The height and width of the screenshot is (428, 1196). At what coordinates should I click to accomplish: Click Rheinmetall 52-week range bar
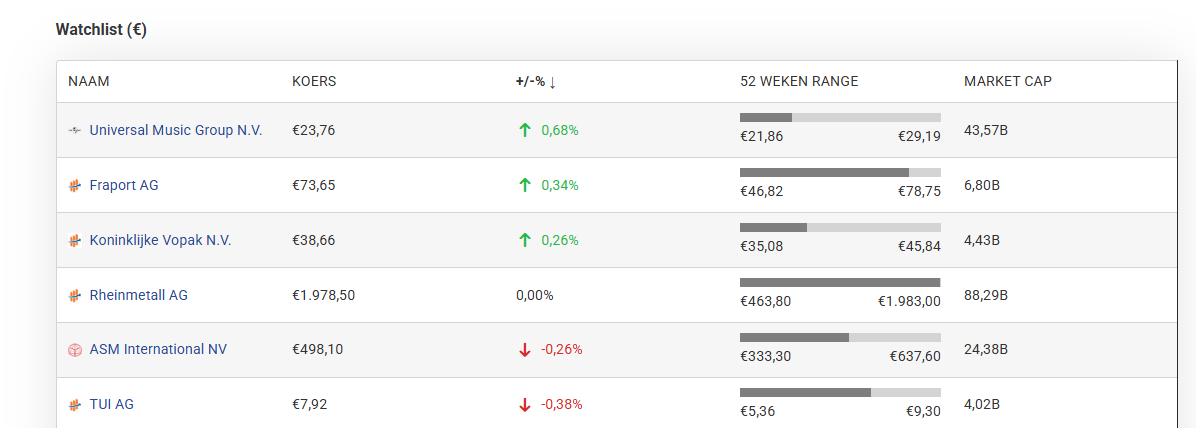tap(840, 282)
